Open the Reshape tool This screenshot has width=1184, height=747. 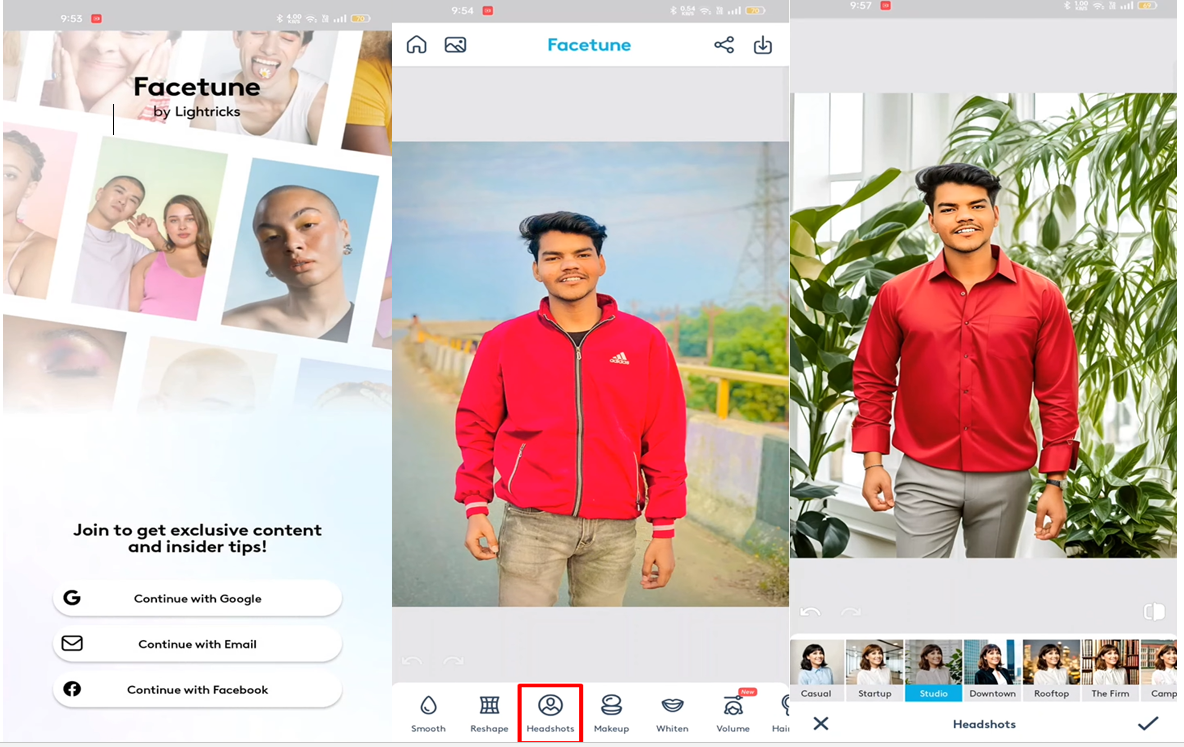489,712
